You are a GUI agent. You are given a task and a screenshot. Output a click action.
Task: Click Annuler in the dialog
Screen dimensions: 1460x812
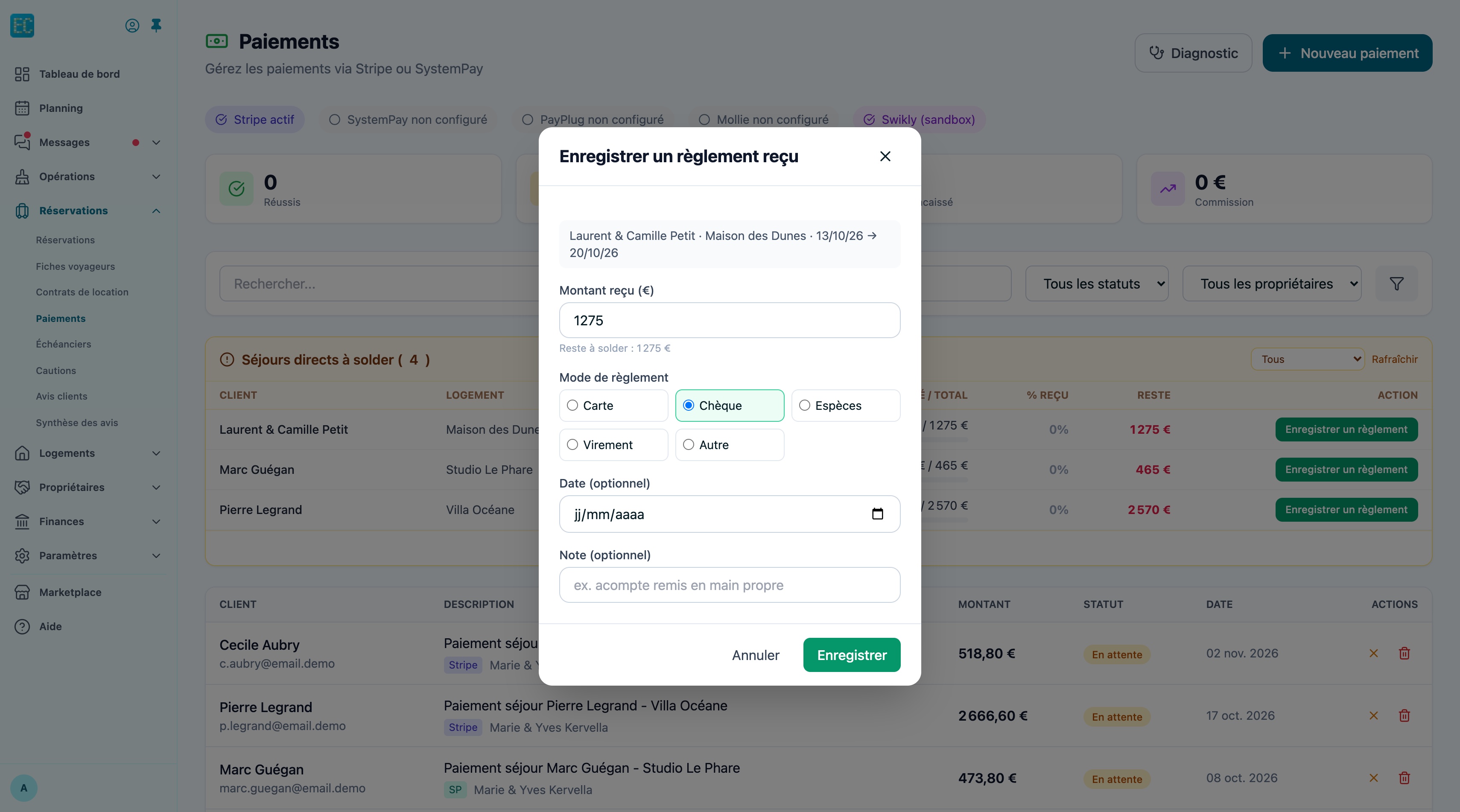pos(756,655)
